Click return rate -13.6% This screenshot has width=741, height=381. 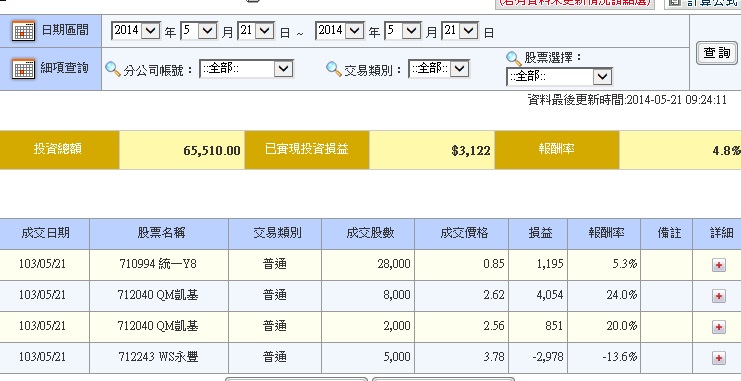click(x=620, y=357)
